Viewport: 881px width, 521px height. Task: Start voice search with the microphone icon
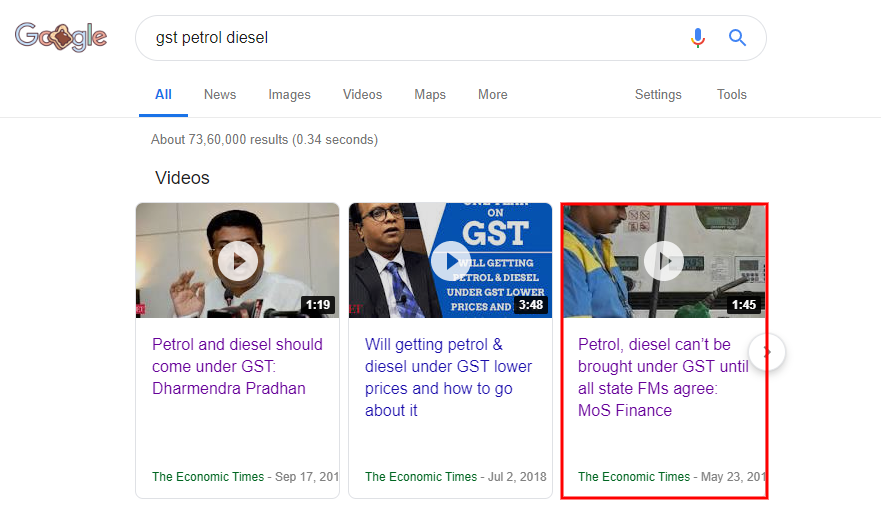(698, 38)
